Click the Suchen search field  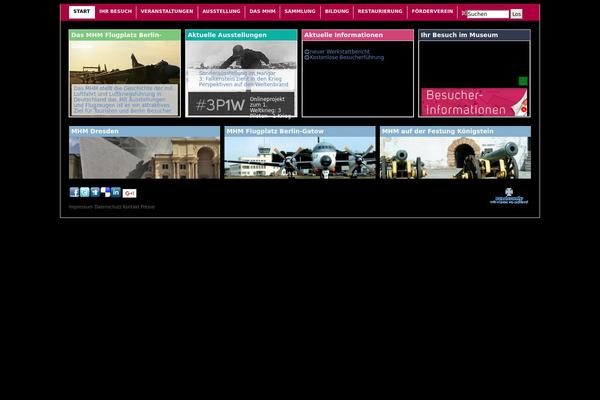488,14
